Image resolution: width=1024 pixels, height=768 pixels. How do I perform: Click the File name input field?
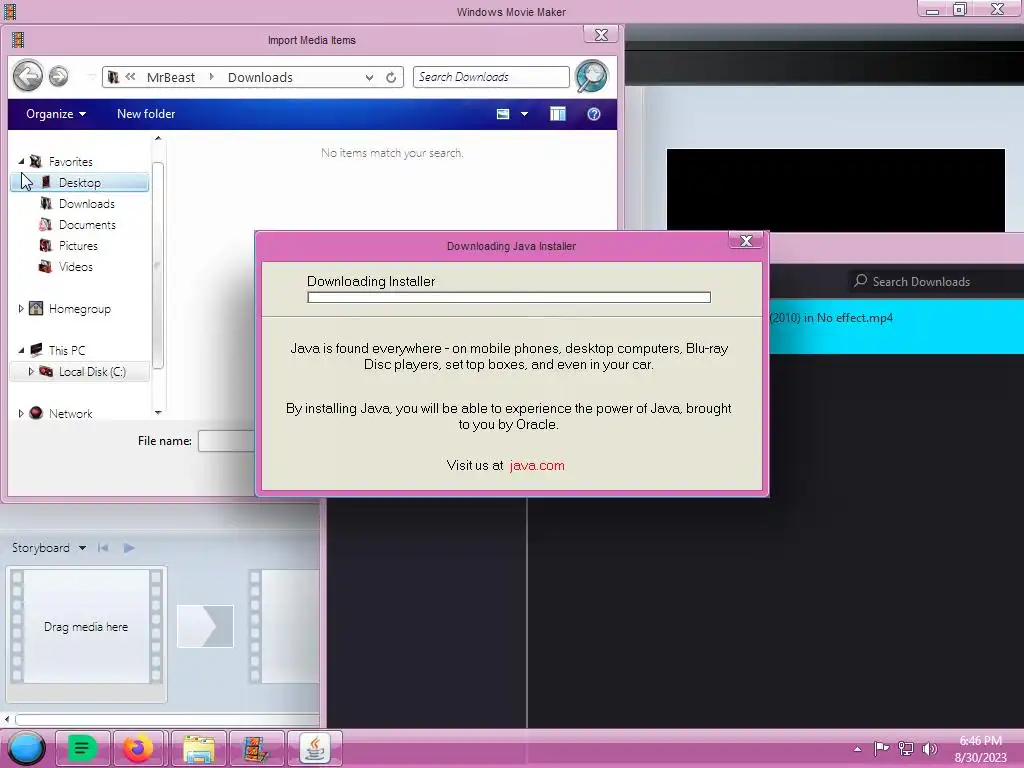(x=226, y=441)
